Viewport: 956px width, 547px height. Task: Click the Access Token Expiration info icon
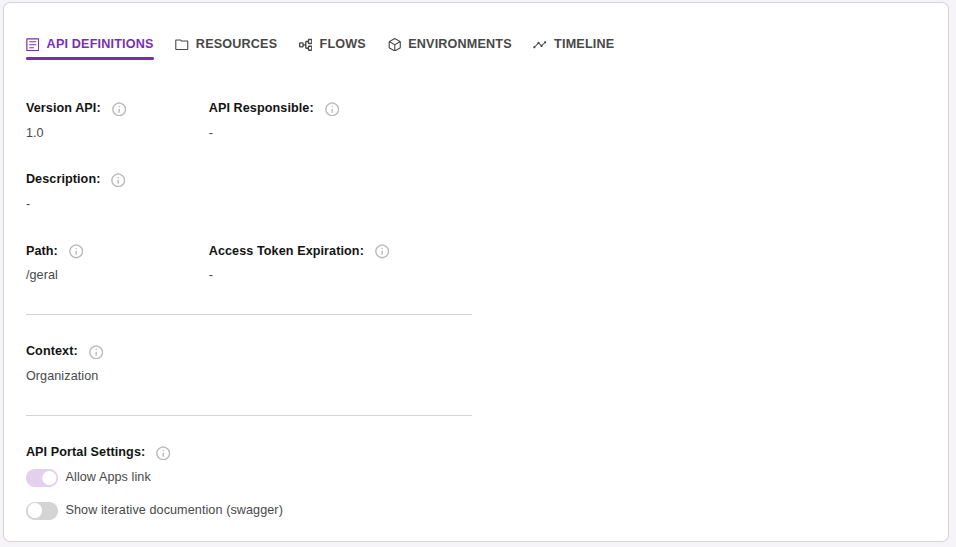(x=382, y=252)
